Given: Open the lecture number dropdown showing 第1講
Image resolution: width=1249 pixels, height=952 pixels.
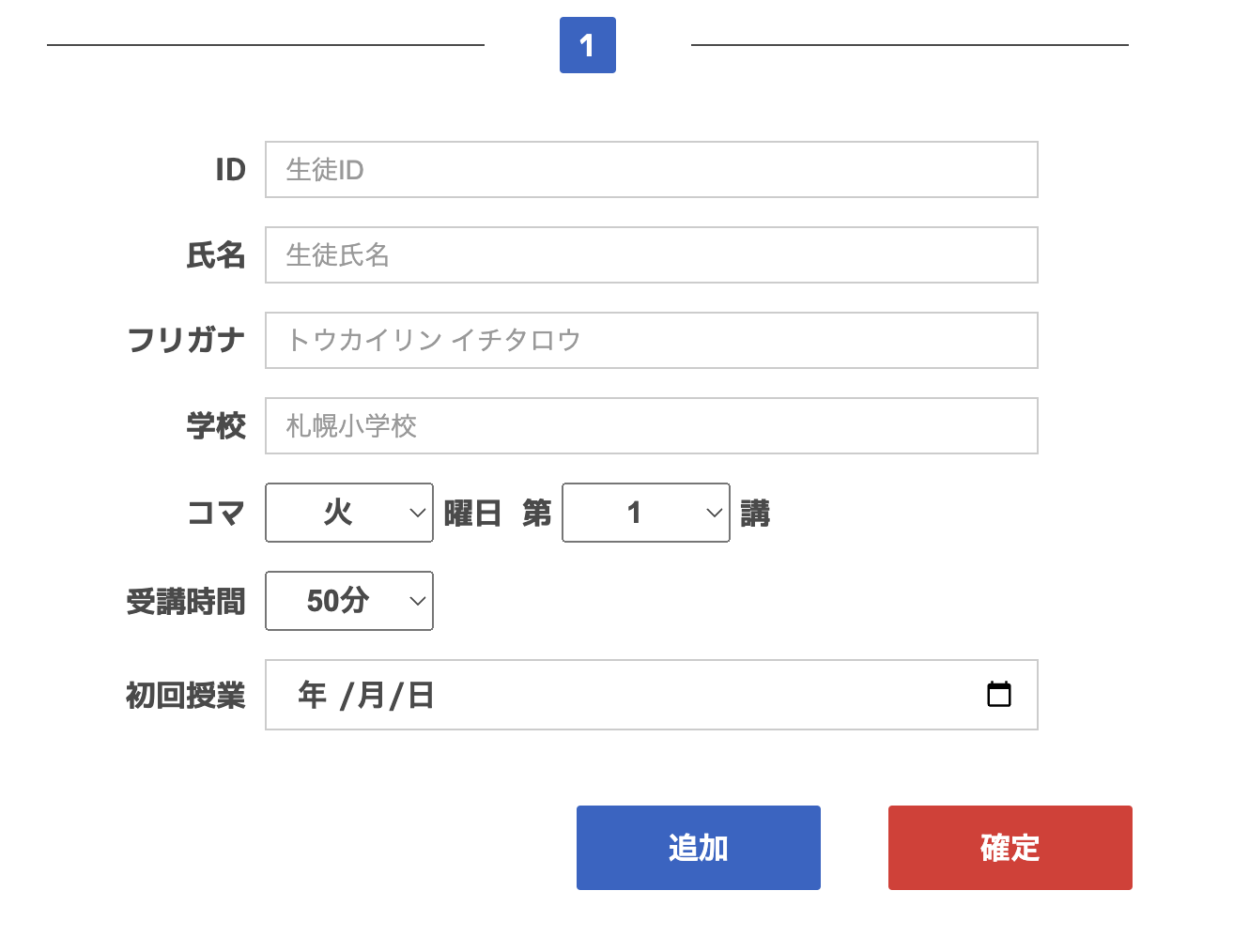Looking at the screenshot, I should click(x=645, y=513).
